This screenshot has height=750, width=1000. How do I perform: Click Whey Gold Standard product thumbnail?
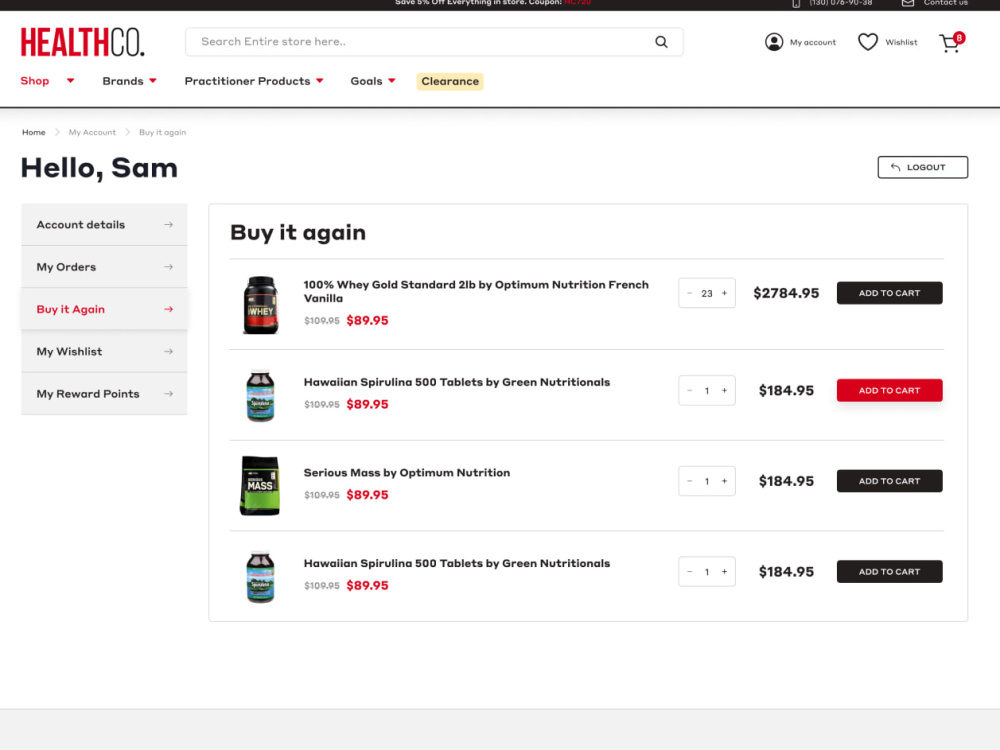pyautogui.click(x=261, y=305)
